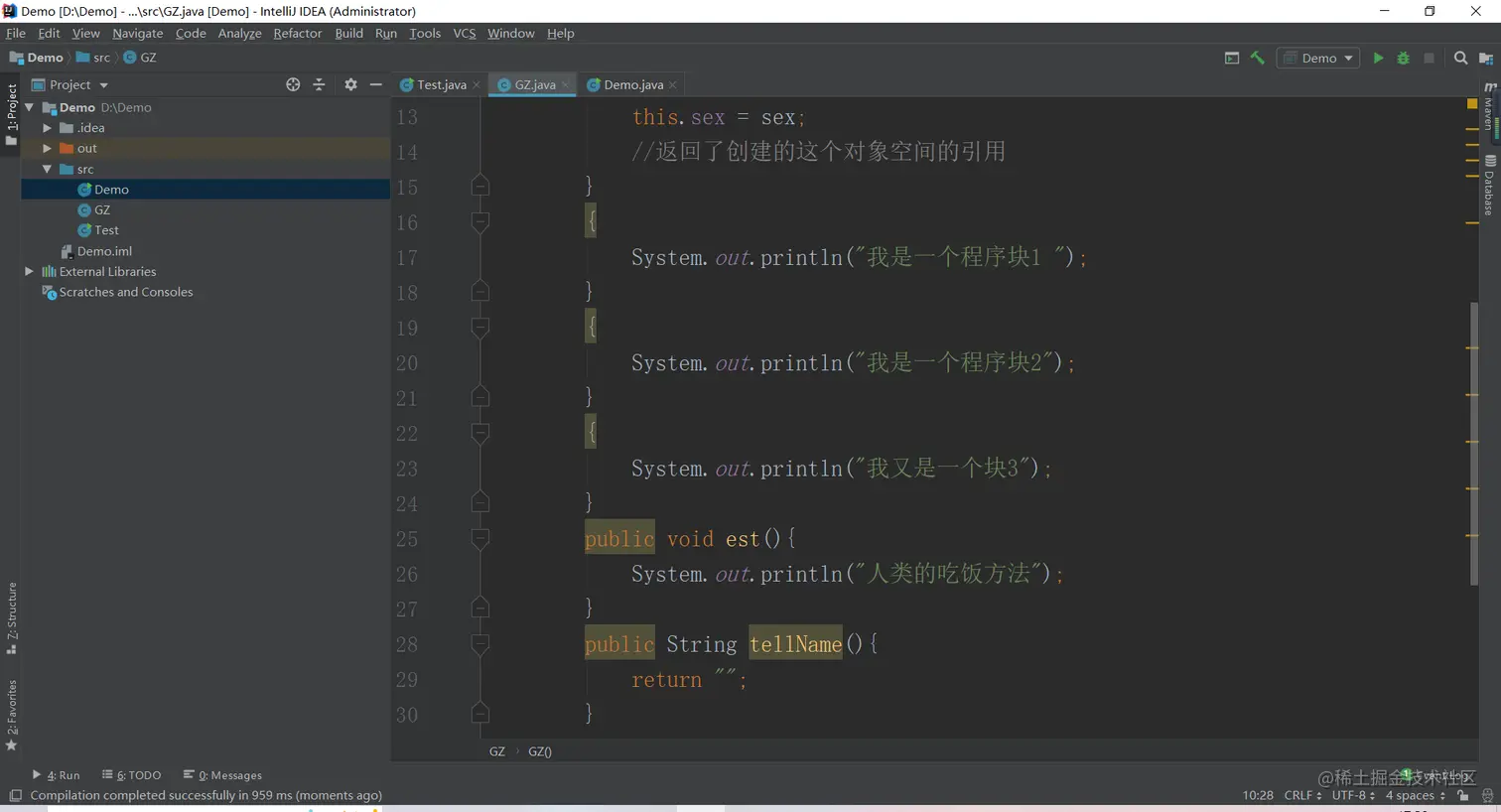This screenshot has height=812, width=1501.
Task: Collapse the Demo root project node
Action: (30, 107)
